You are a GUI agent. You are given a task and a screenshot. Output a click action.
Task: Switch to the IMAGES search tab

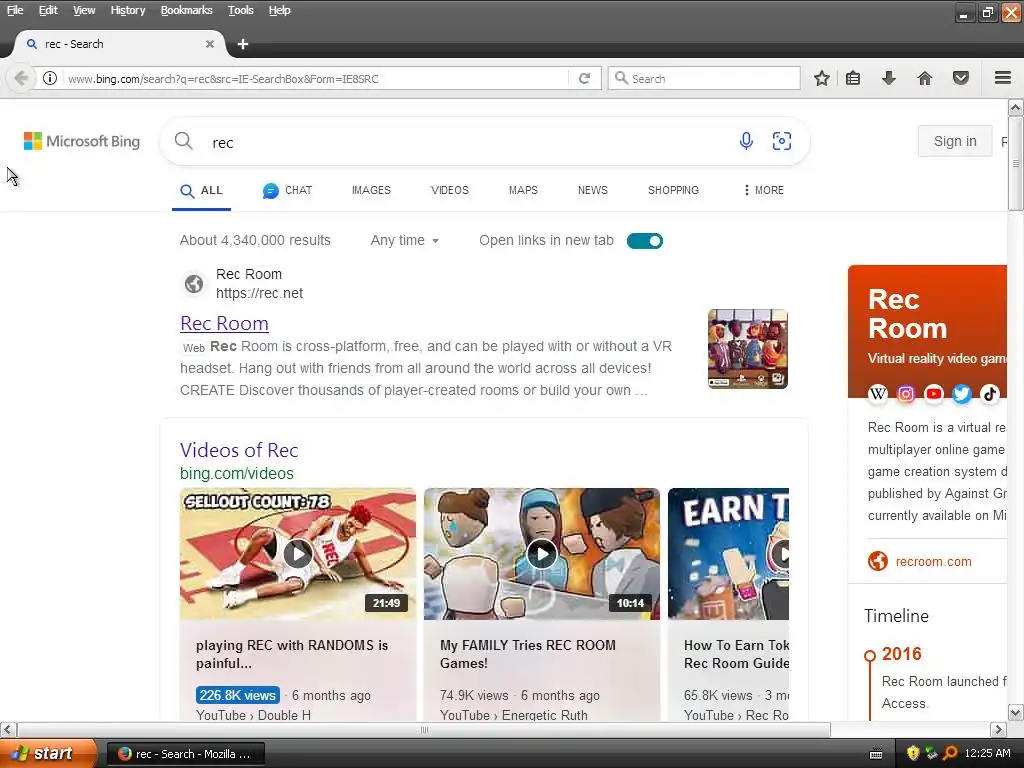[x=371, y=190]
